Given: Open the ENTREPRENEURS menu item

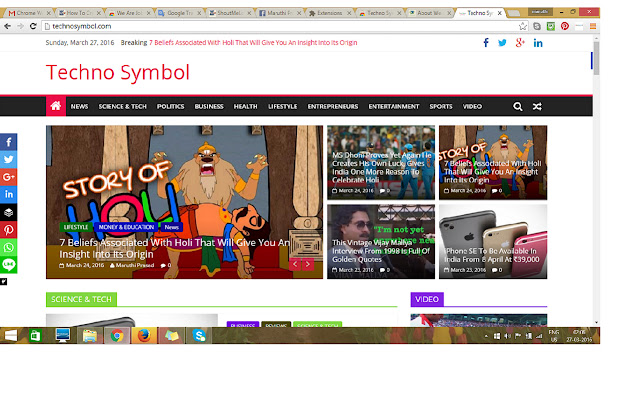Looking at the screenshot, I should pos(333,107).
